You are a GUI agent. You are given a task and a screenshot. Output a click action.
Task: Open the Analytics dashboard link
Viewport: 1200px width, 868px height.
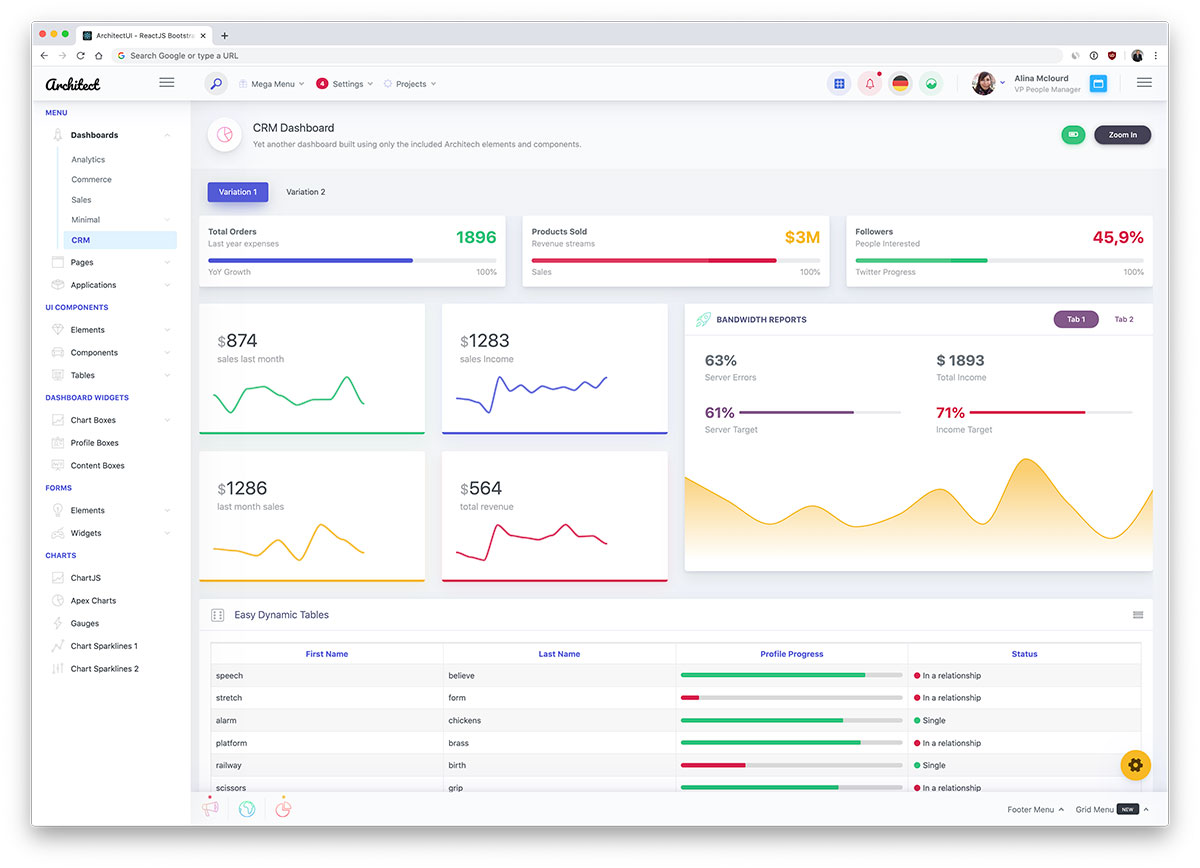(x=88, y=159)
